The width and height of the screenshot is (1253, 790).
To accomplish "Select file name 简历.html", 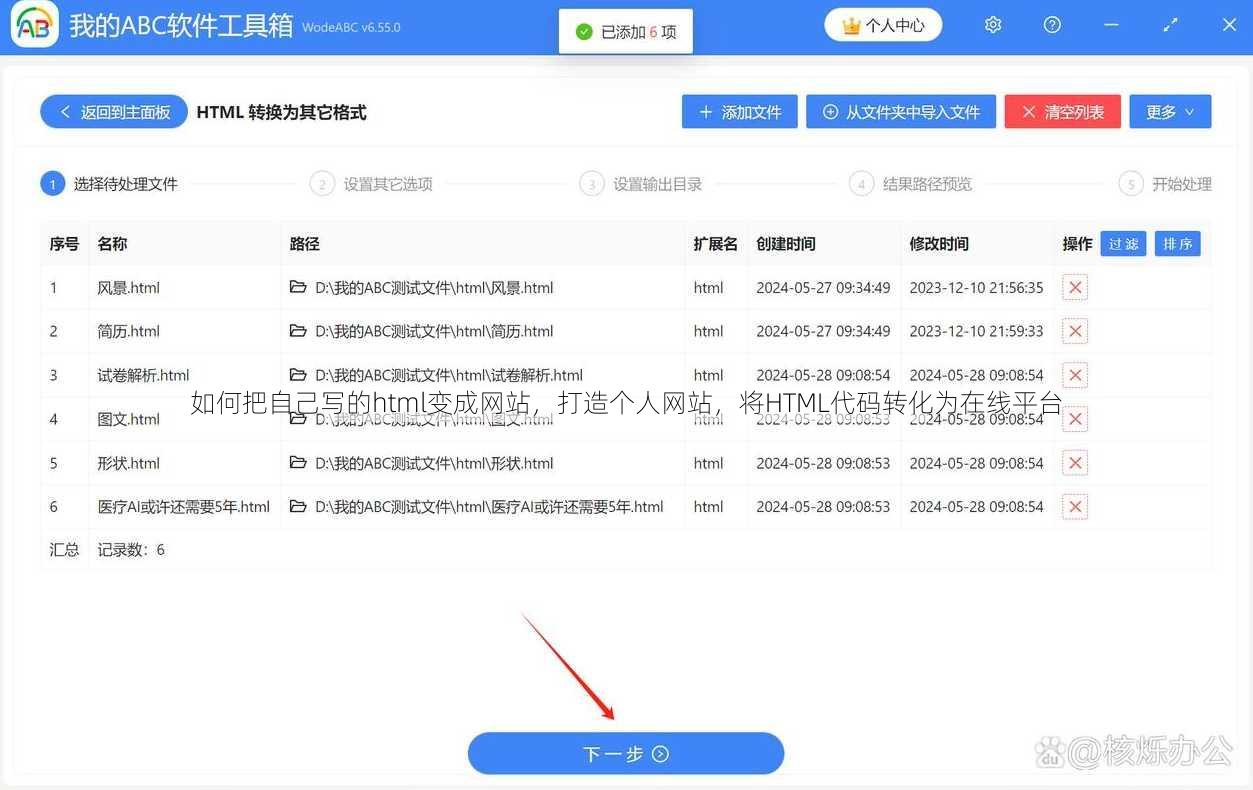I will click(x=129, y=331).
